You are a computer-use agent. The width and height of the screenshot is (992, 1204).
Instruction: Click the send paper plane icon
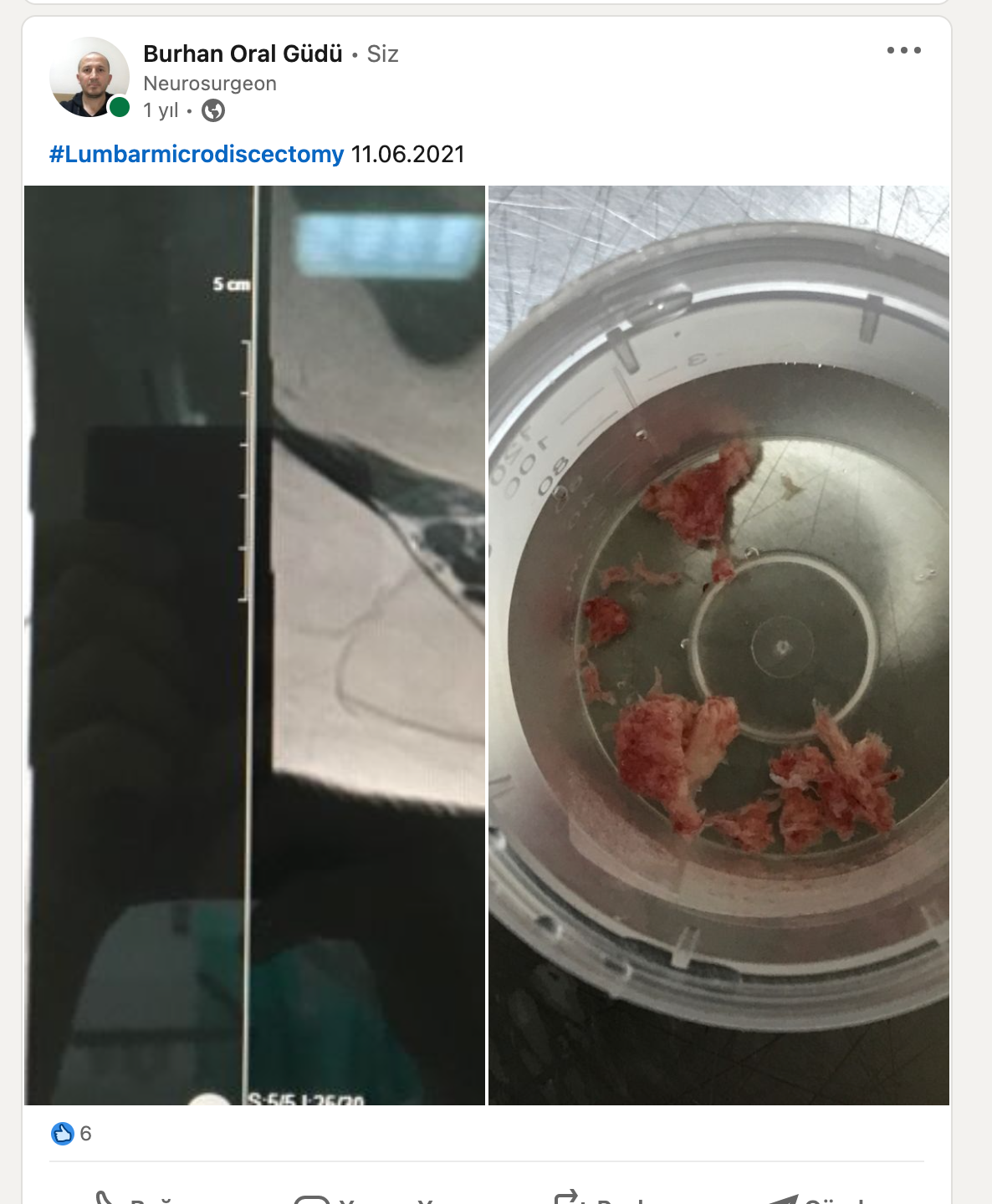[x=784, y=1199]
